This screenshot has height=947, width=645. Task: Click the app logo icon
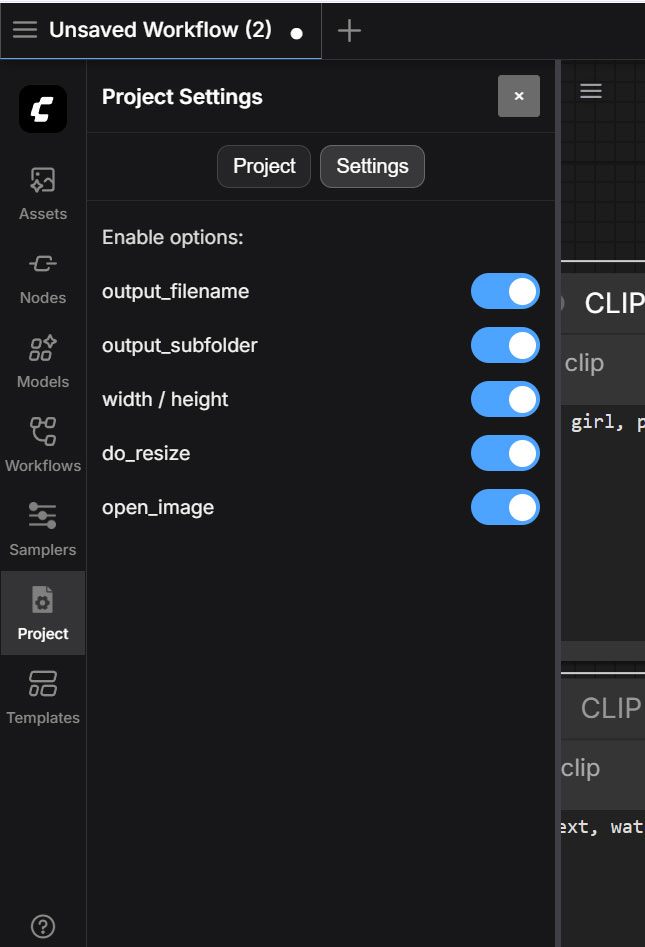[x=42, y=109]
